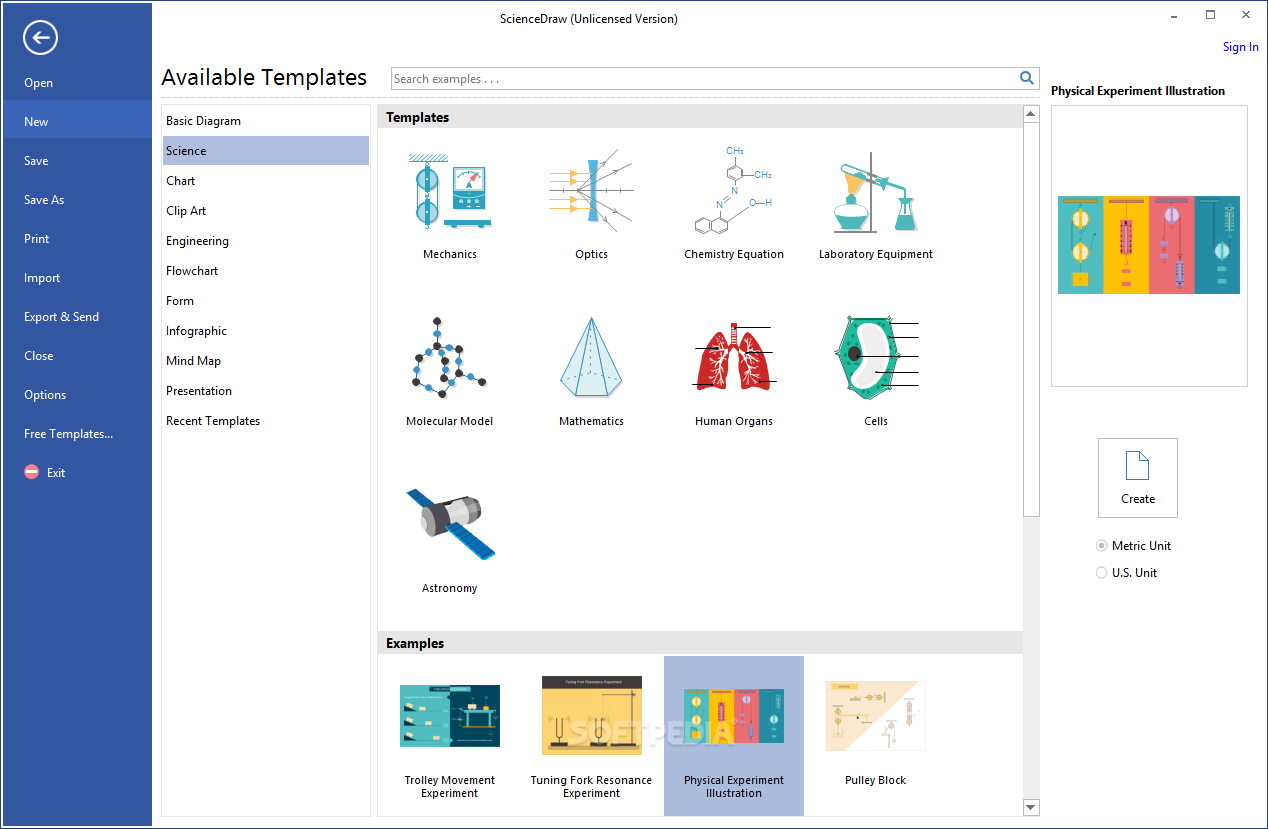Open the Optics template

592,203
